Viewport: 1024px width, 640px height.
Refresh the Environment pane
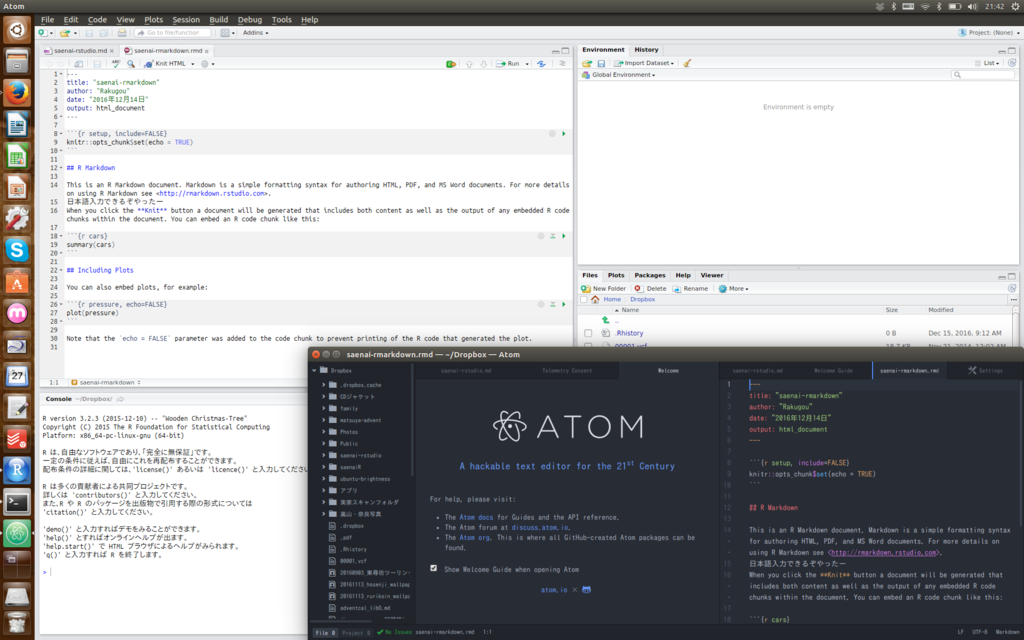pyautogui.click(x=1012, y=63)
